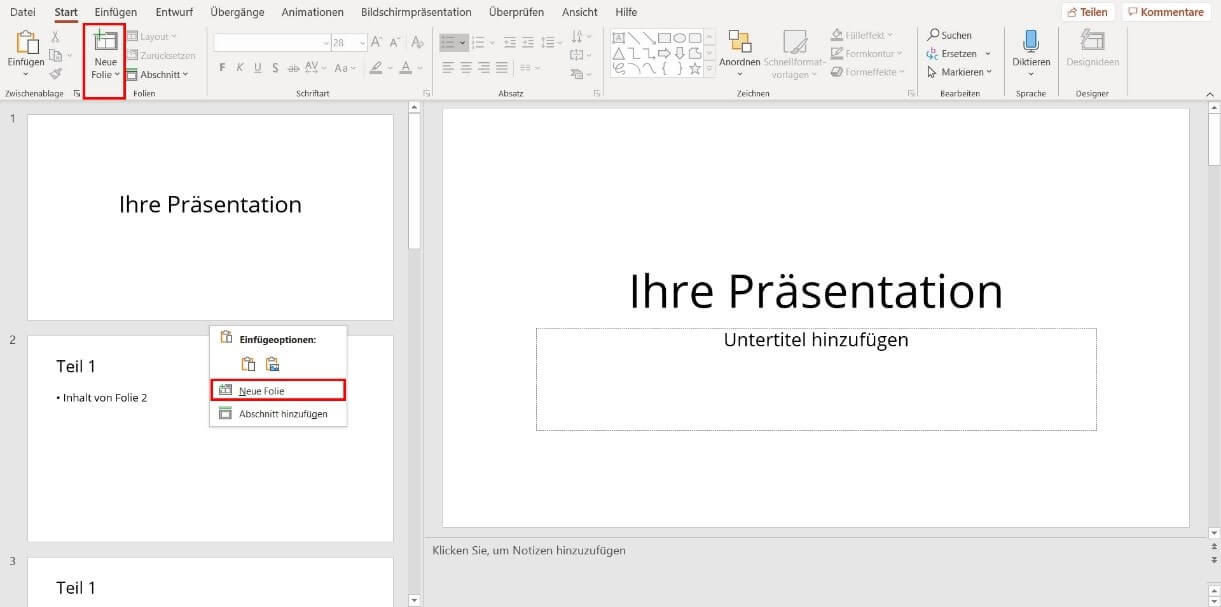1221x607 pixels.
Task: Toggle bold F formatting
Action: [222, 68]
